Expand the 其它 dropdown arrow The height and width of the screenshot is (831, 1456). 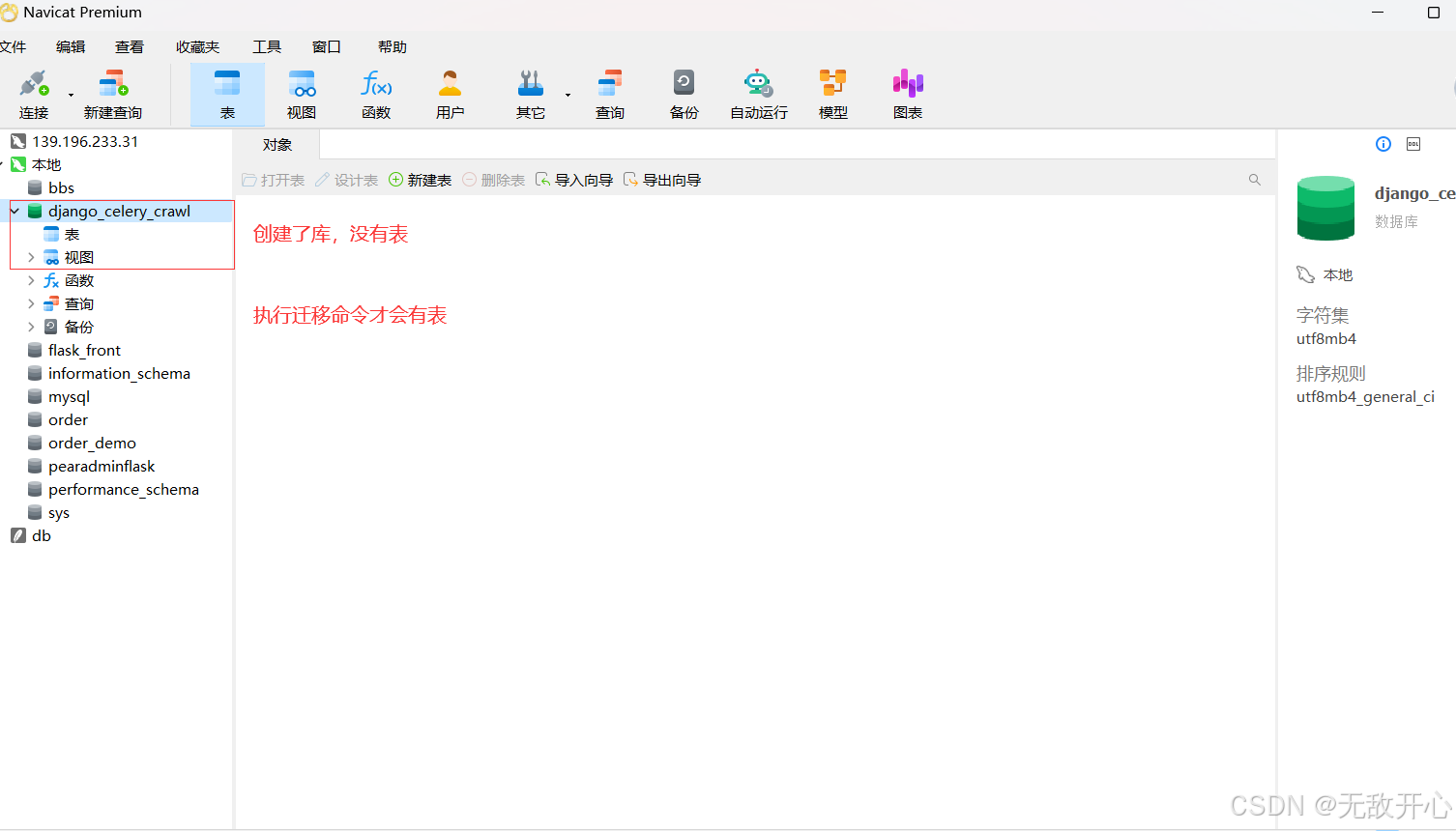coord(568,95)
